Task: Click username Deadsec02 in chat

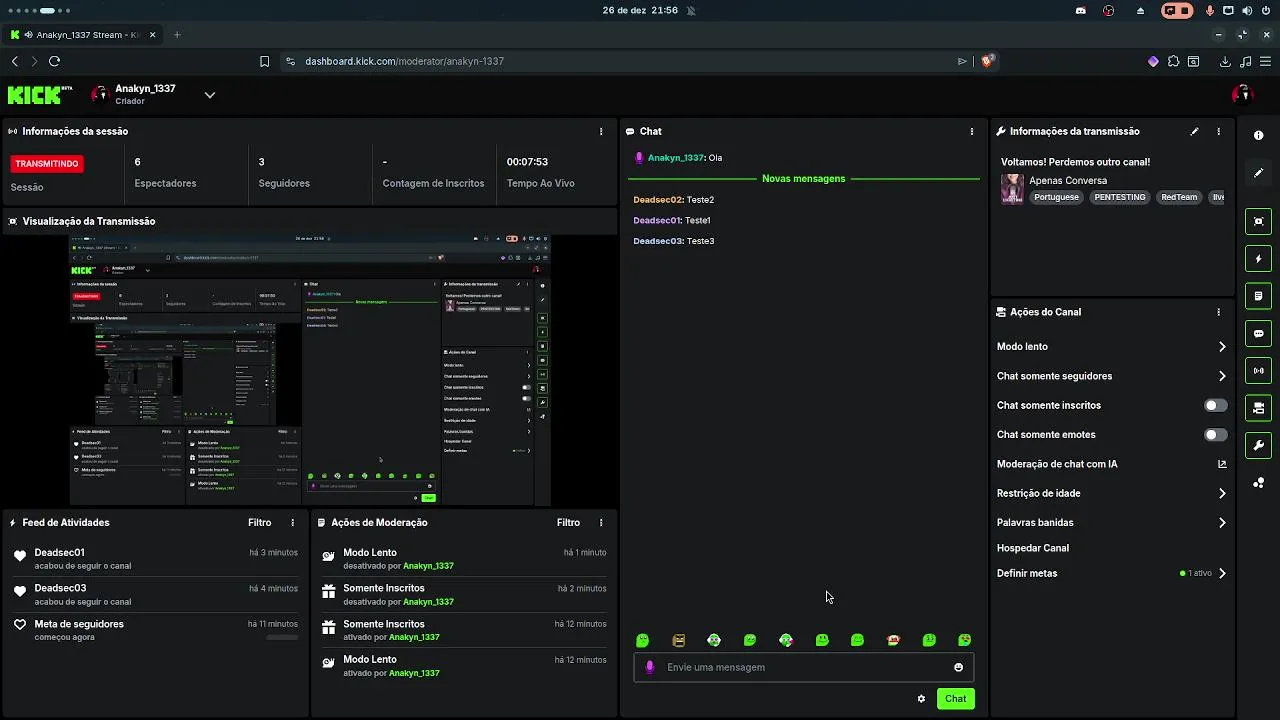Action: click(x=657, y=200)
